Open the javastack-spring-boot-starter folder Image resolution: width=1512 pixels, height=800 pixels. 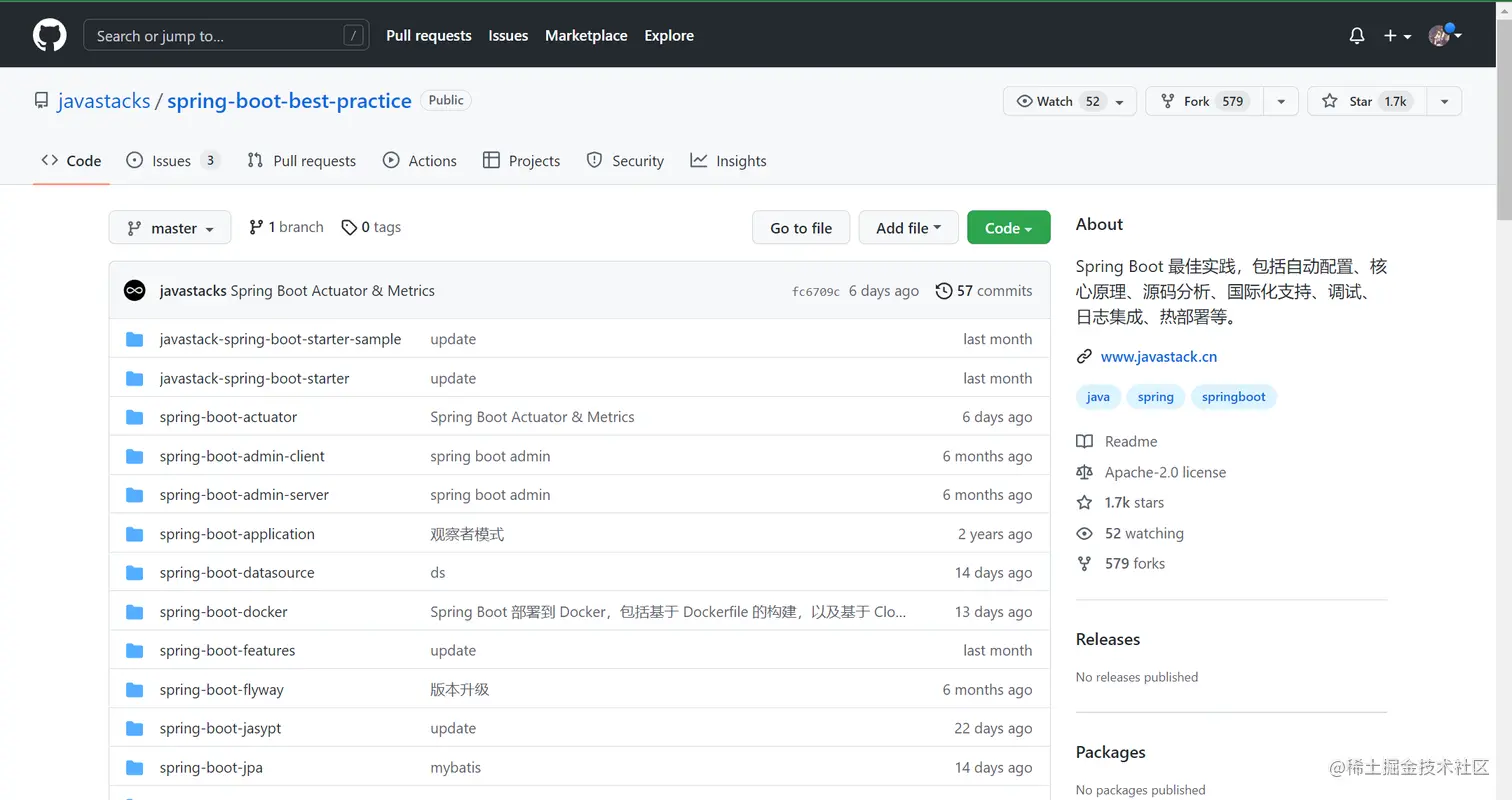tap(254, 378)
